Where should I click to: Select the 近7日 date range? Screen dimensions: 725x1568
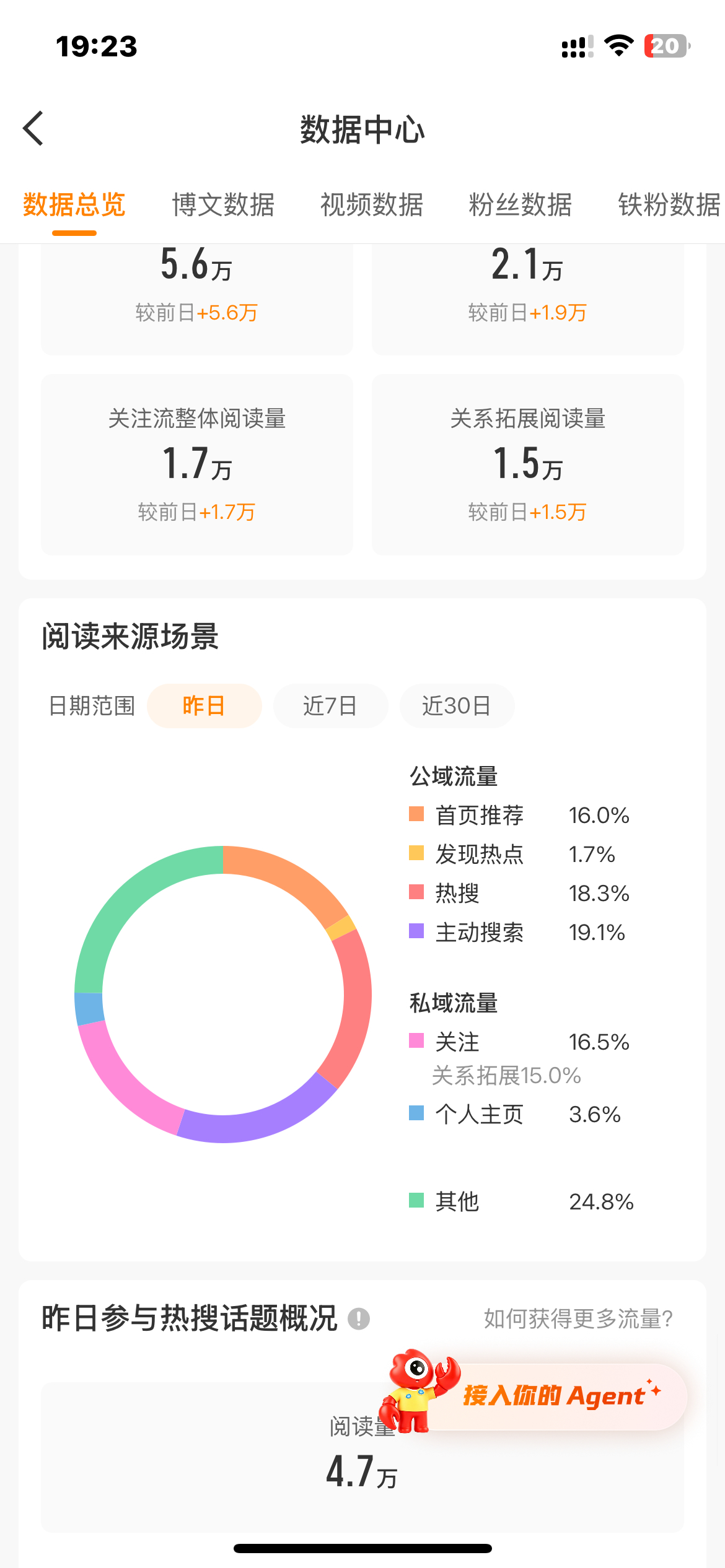330,706
